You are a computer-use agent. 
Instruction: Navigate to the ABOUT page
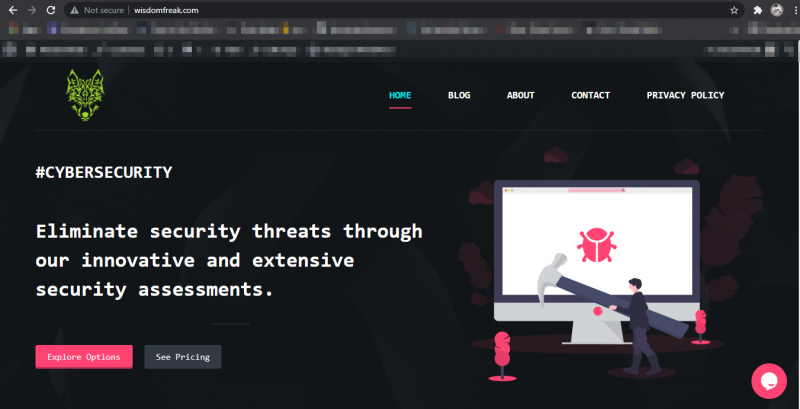pos(520,96)
